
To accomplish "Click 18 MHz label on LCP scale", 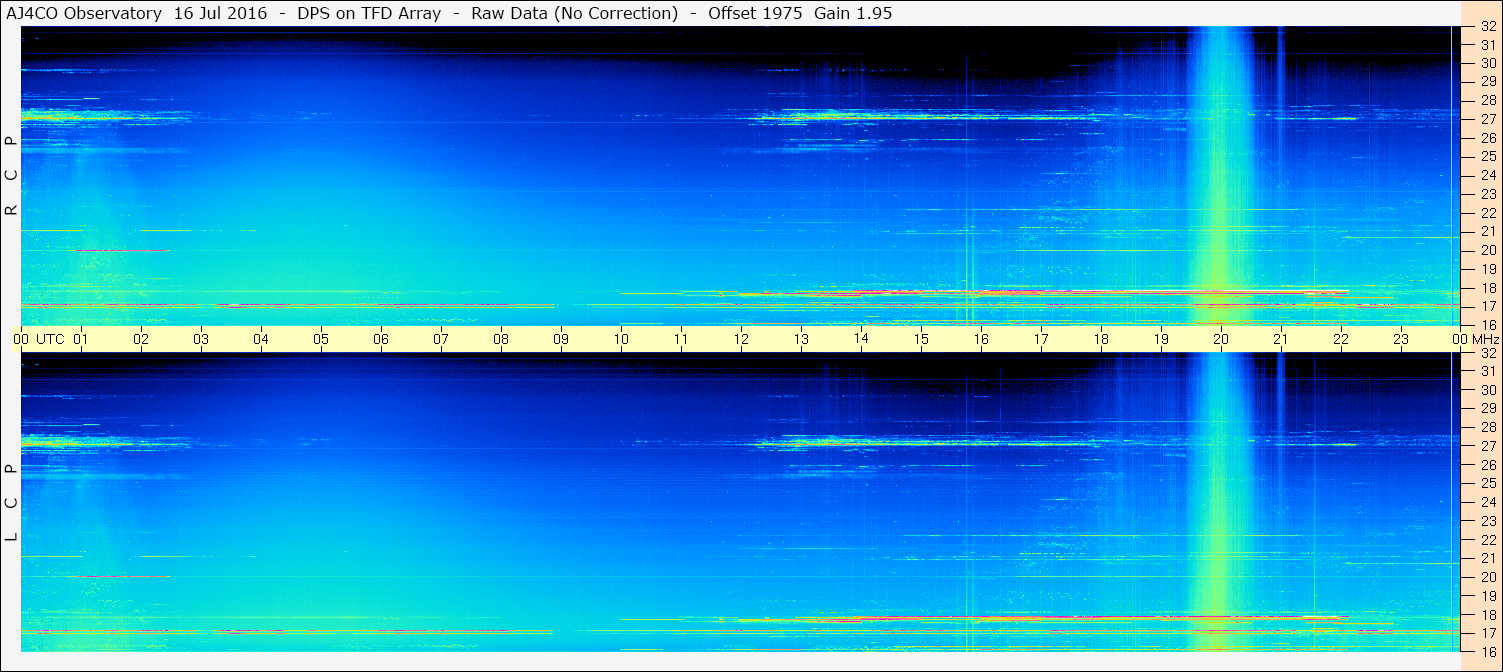I will click(x=1487, y=614).
